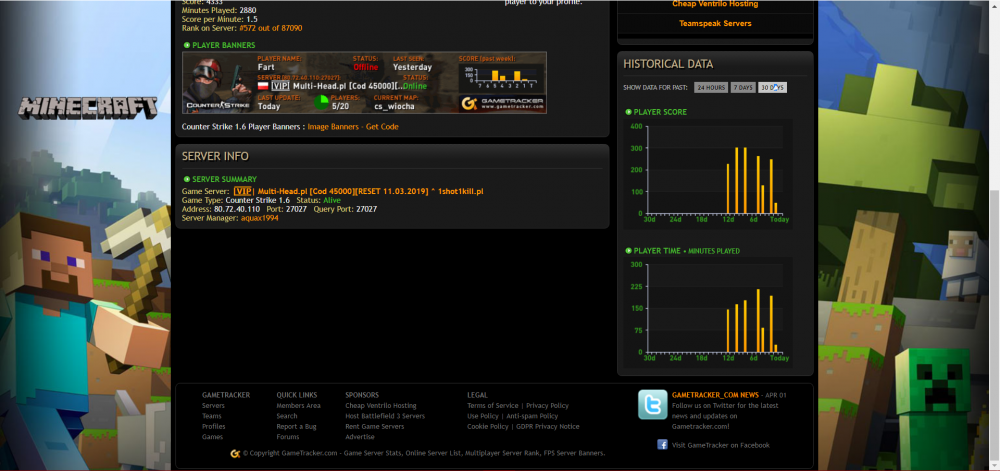The height and width of the screenshot is (471, 1000).
Task: Click the green players pie chart icon
Action: (322, 102)
